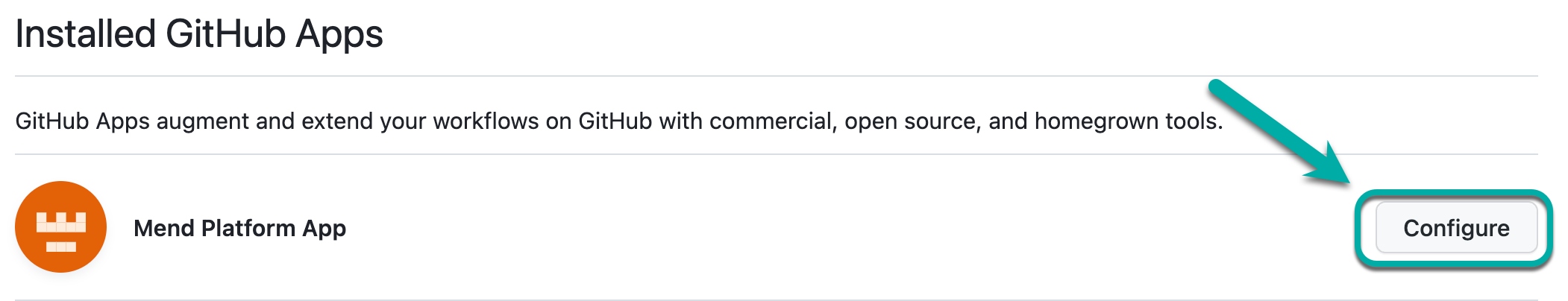The height and width of the screenshot is (301, 1568).
Task: Click the word 'commercial' in the description
Action: [x=769, y=121]
